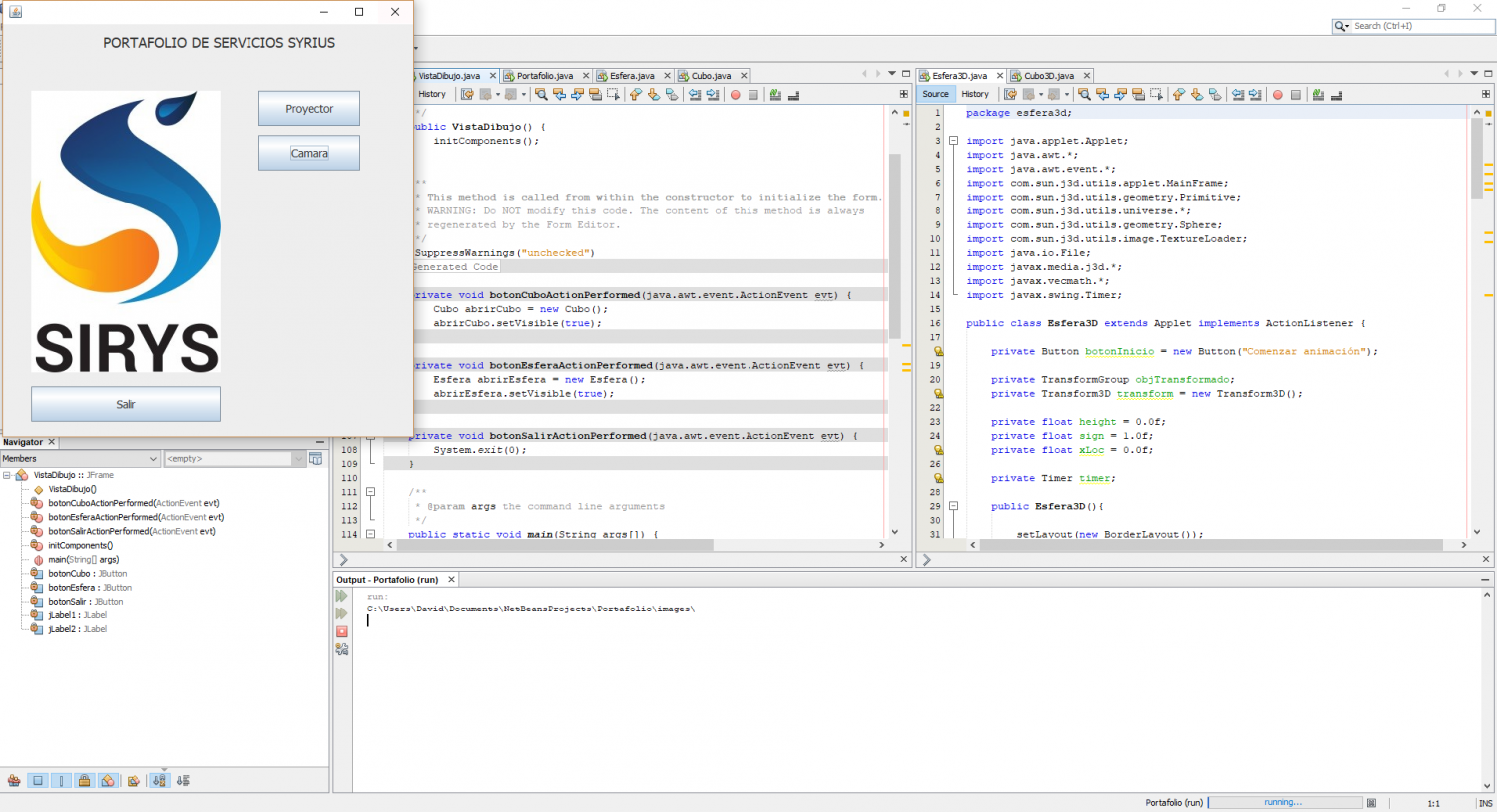Click the Salir button
Screen dimensions: 1497x812
coord(126,404)
